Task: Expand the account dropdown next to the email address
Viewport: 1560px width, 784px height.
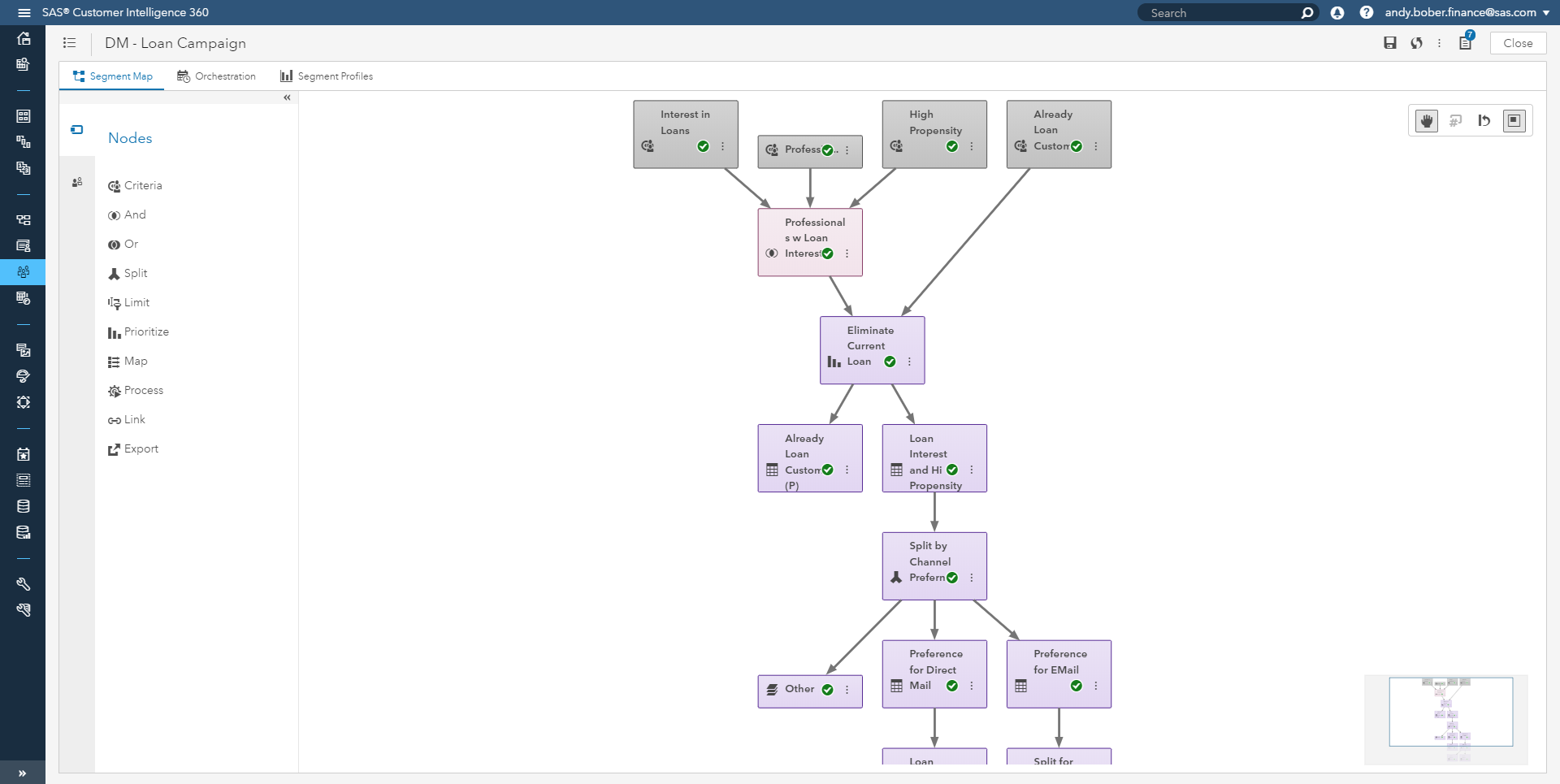Action: (x=1548, y=12)
